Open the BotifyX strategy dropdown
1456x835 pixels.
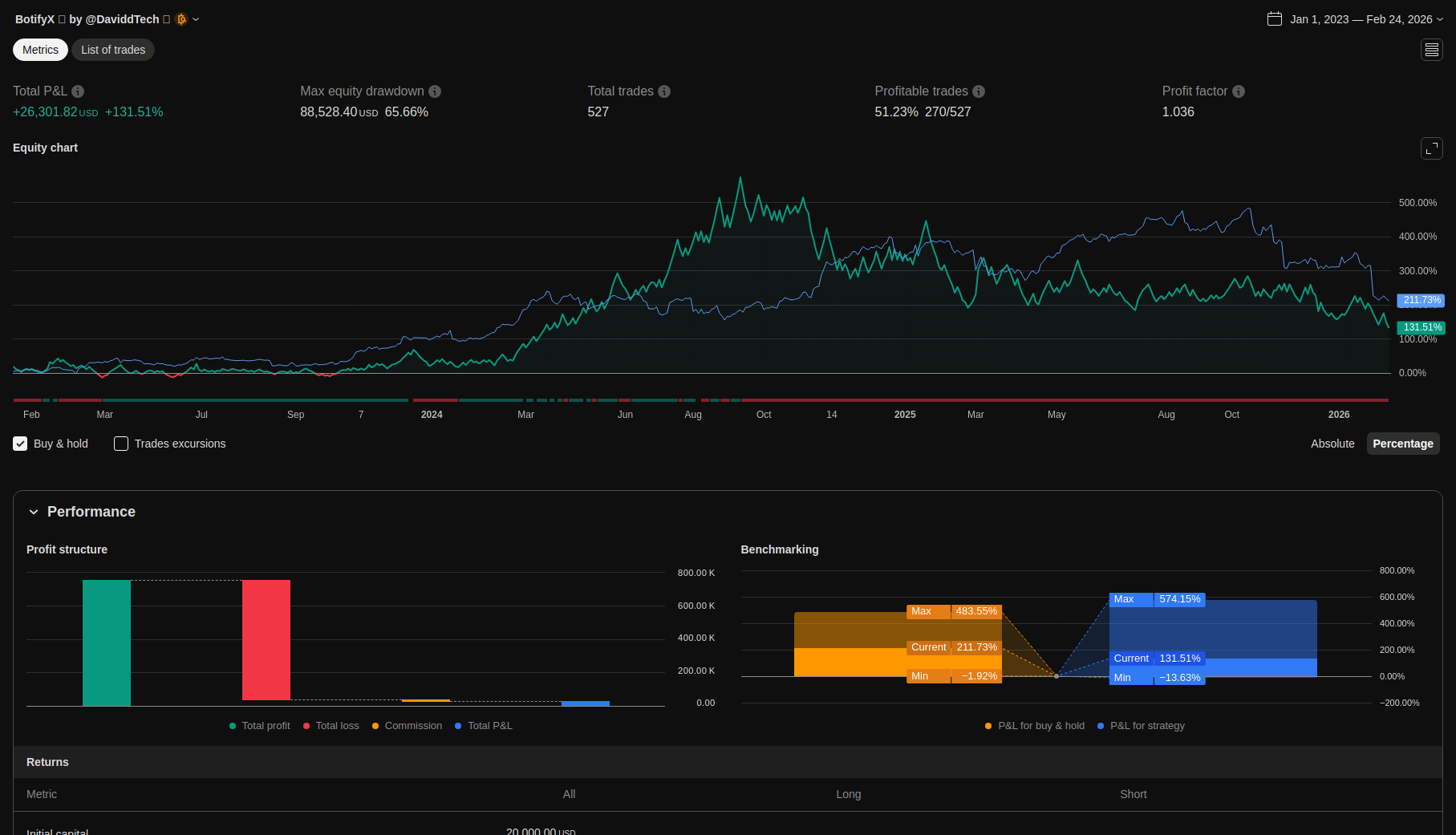point(196,19)
